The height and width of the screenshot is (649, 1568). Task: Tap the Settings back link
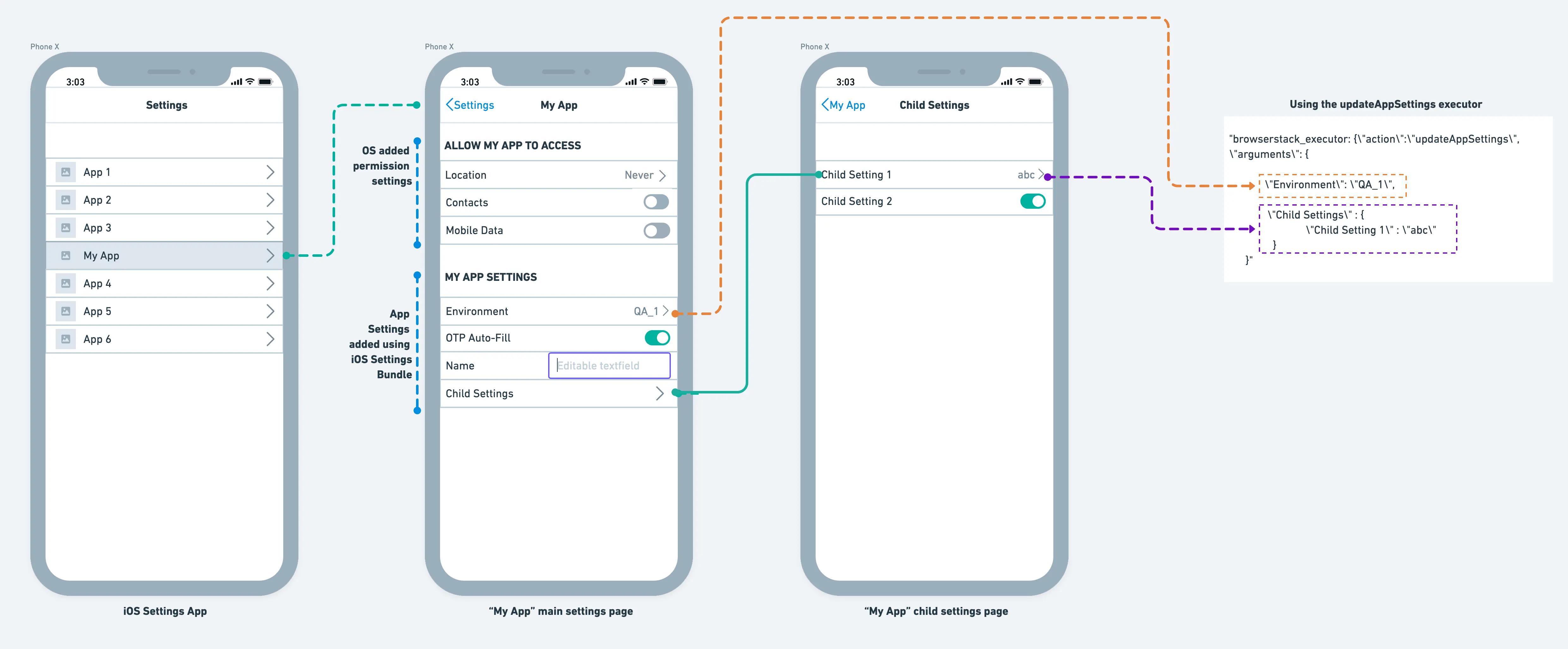click(x=474, y=105)
